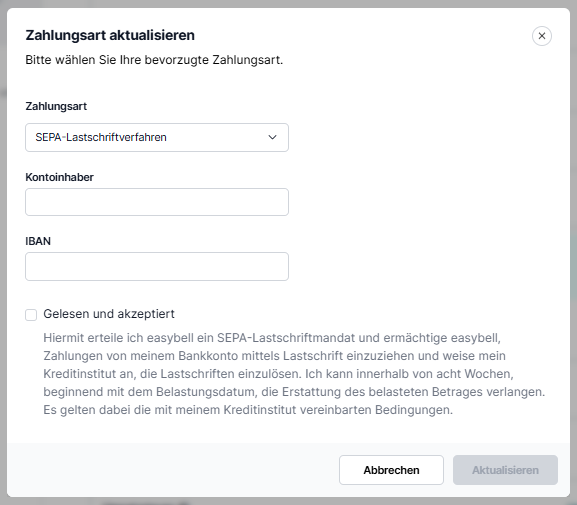The width and height of the screenshot is (577, 505).
Task: Tick the Gelesen und akzeptiert checkbox
Action: 31,315
